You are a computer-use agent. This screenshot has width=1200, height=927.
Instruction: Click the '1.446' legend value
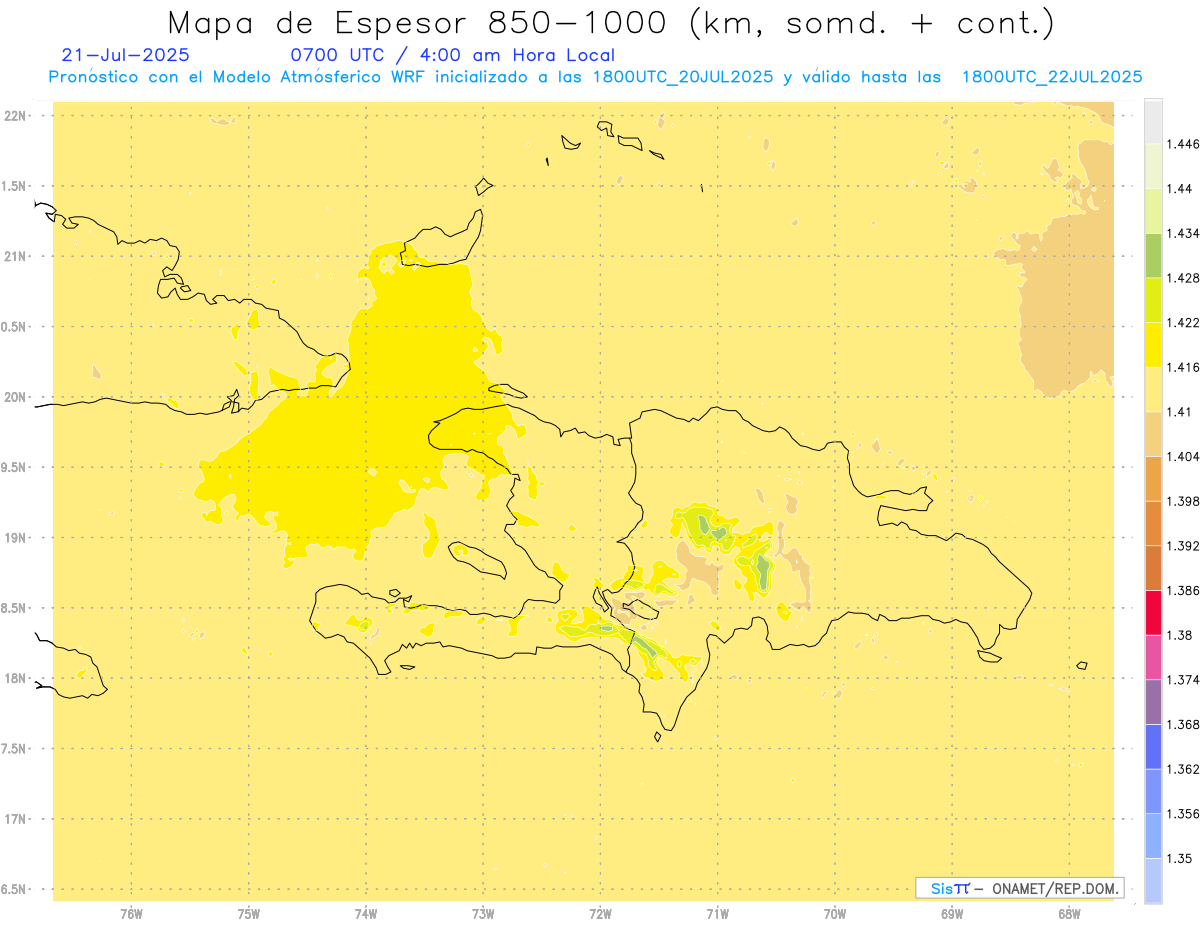[1183, 145]
